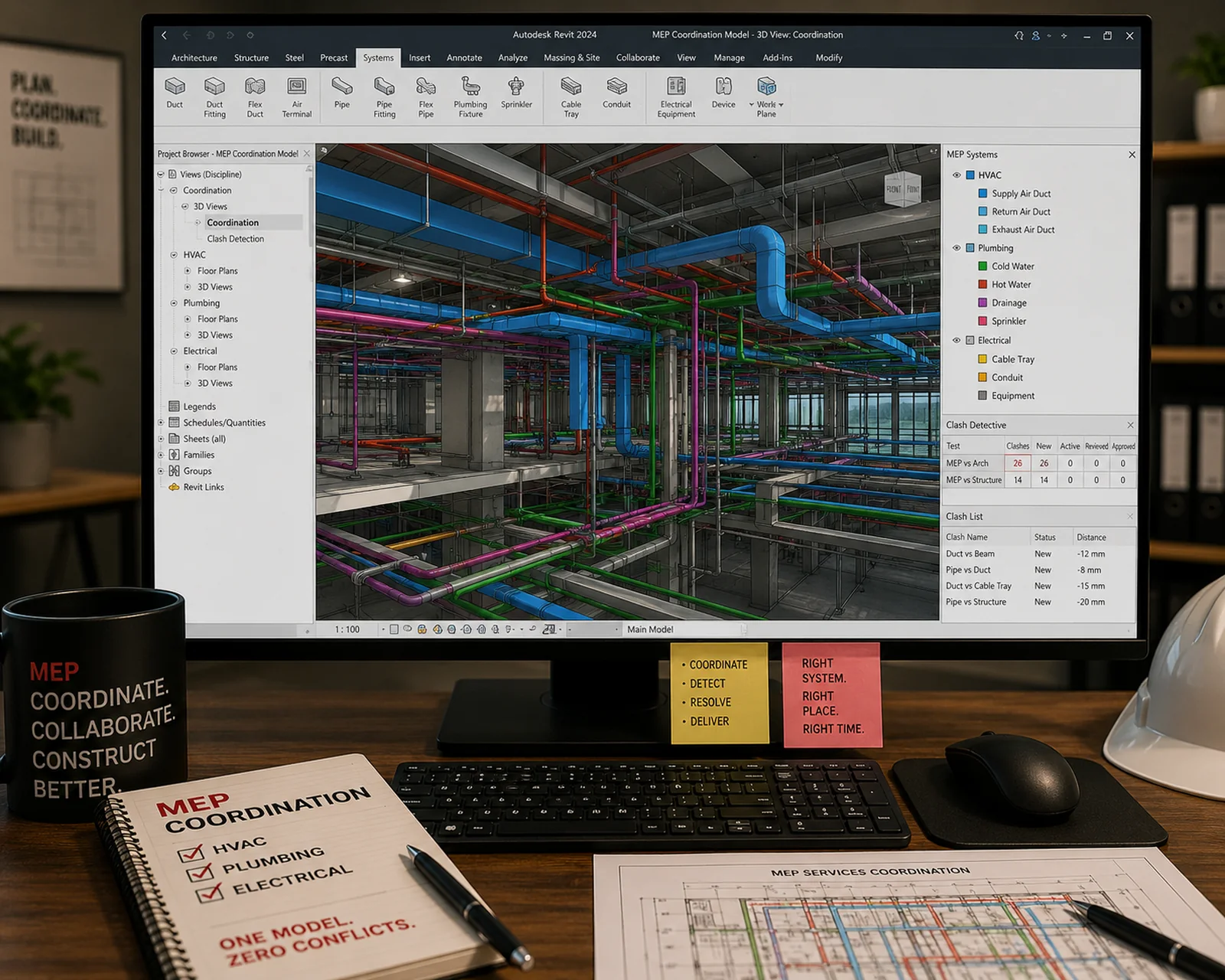Viewport: 1225px width, 980px height.
Task: Toggle visibility eye for HVAC system
Action: click(956, 175)
